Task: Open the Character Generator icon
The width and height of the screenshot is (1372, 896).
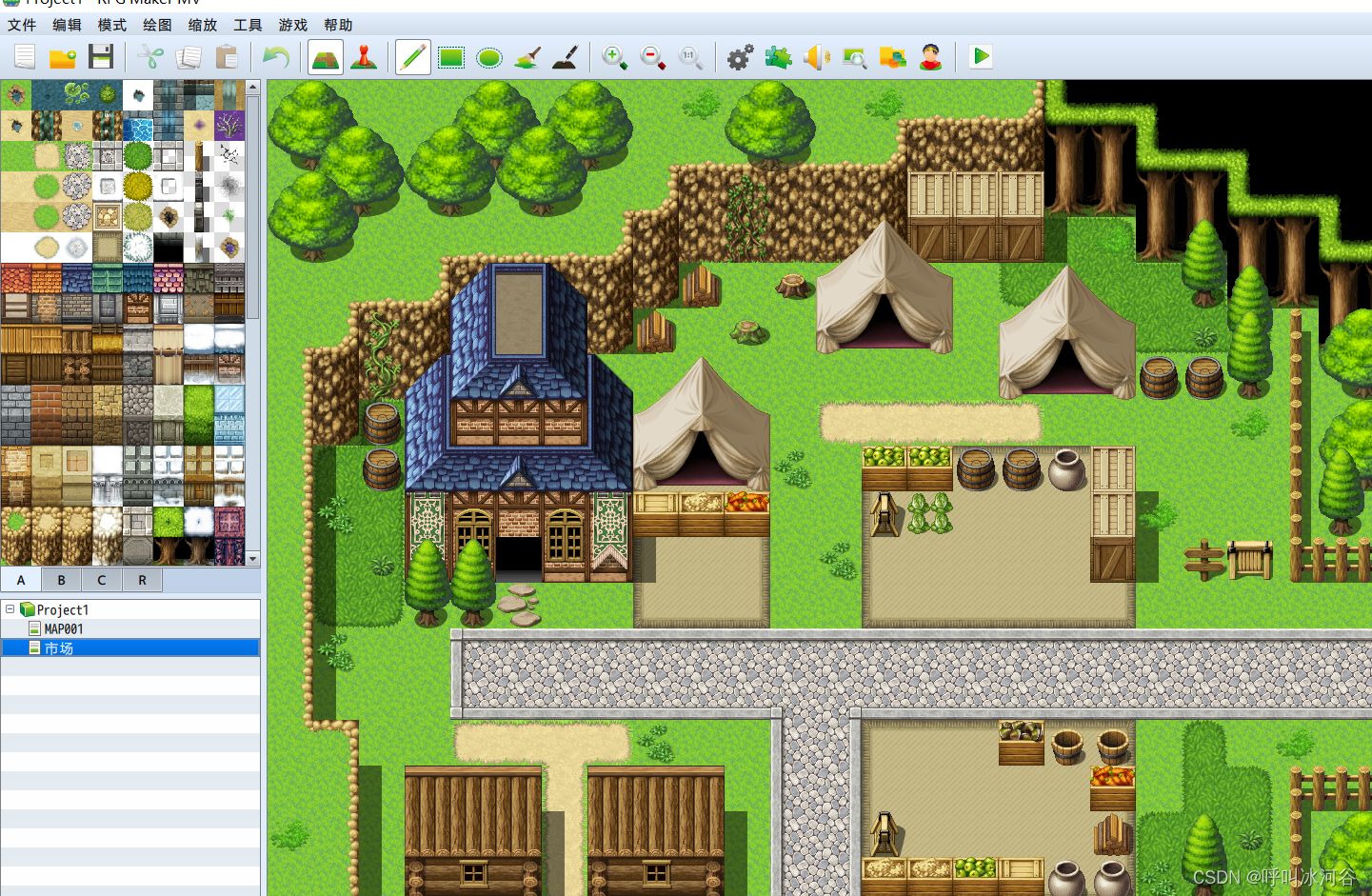Action: coord(931,57)
